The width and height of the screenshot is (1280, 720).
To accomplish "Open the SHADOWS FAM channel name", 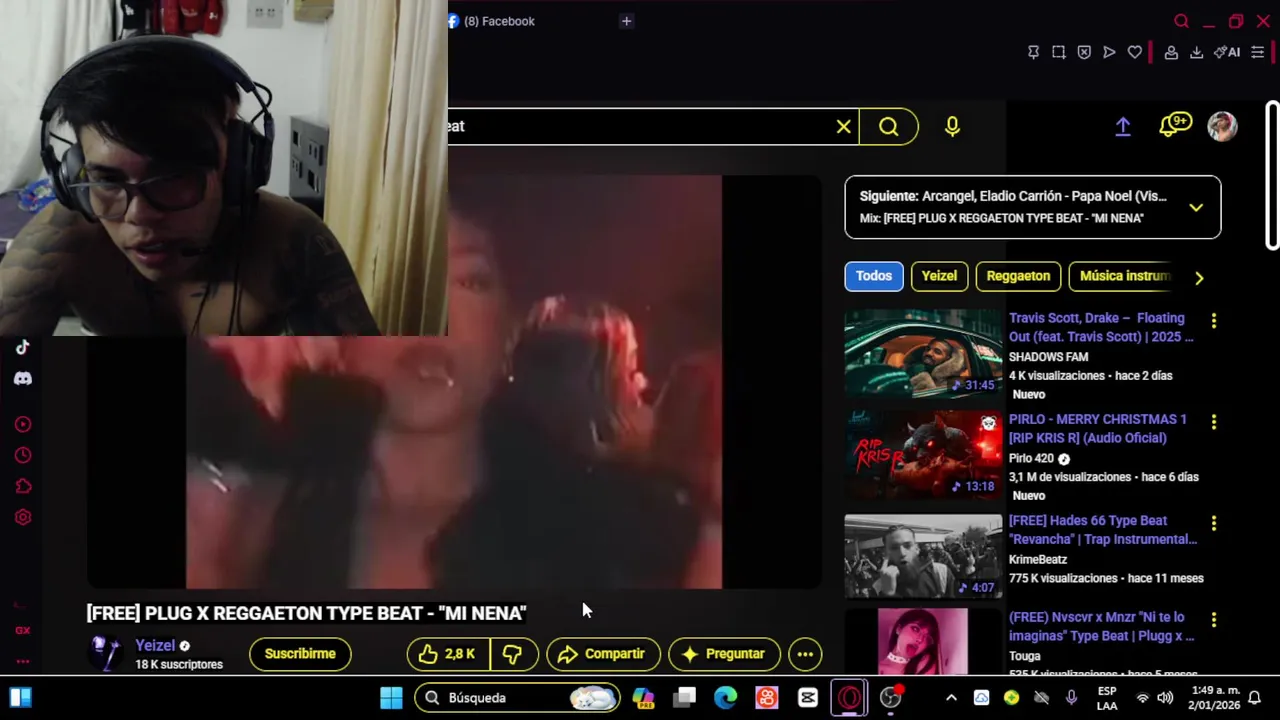I will 1048,357.
